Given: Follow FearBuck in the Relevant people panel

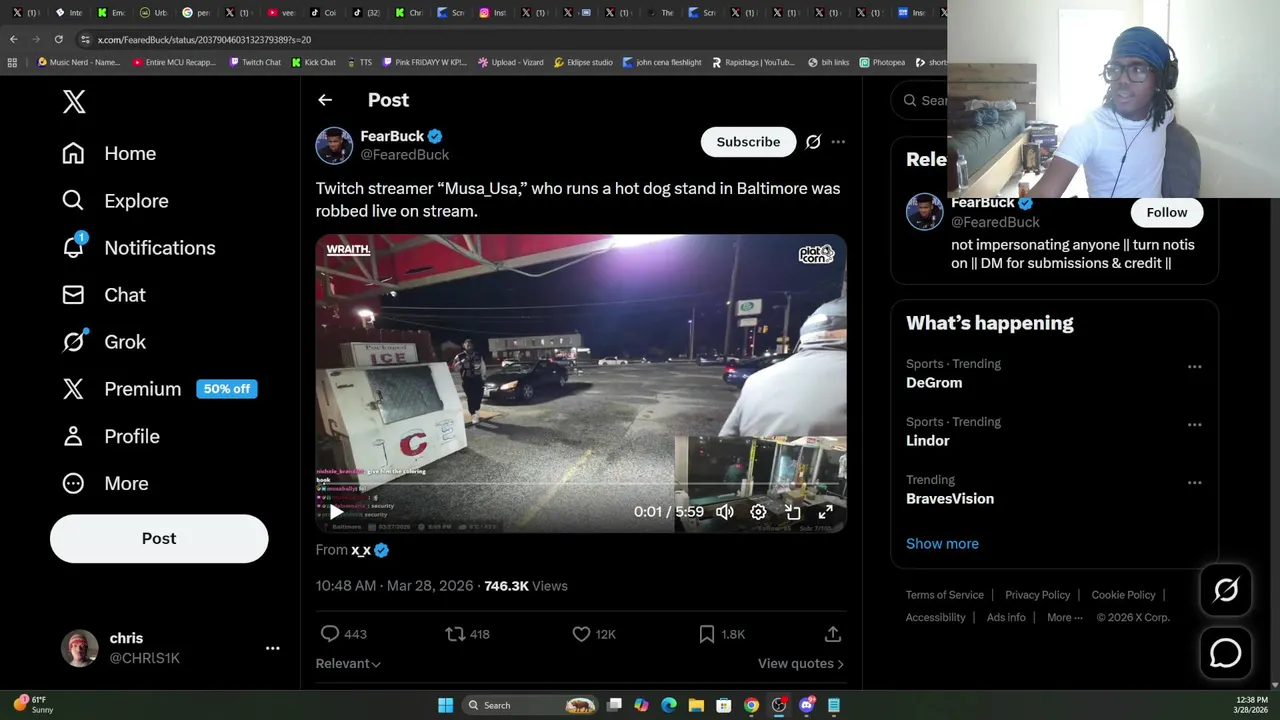Looking at the screenshot, I should pyautogui.click(x=1166, y=212).
